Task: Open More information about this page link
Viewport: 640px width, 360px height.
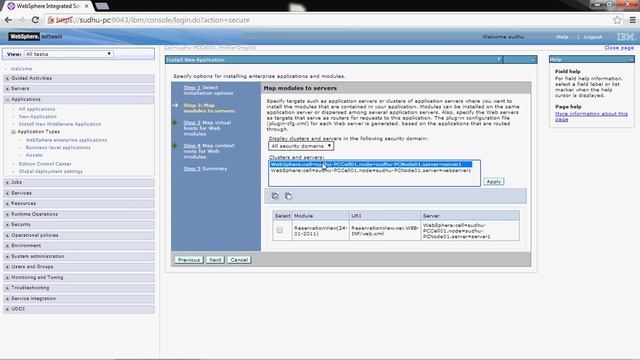Action: [x=591, y=116]
